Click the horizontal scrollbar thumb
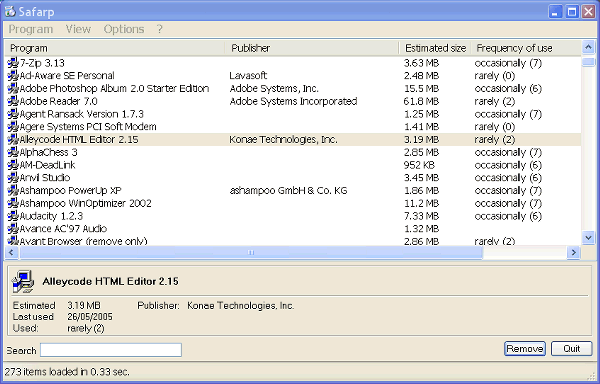600x384 pixels. coord(251,252)
